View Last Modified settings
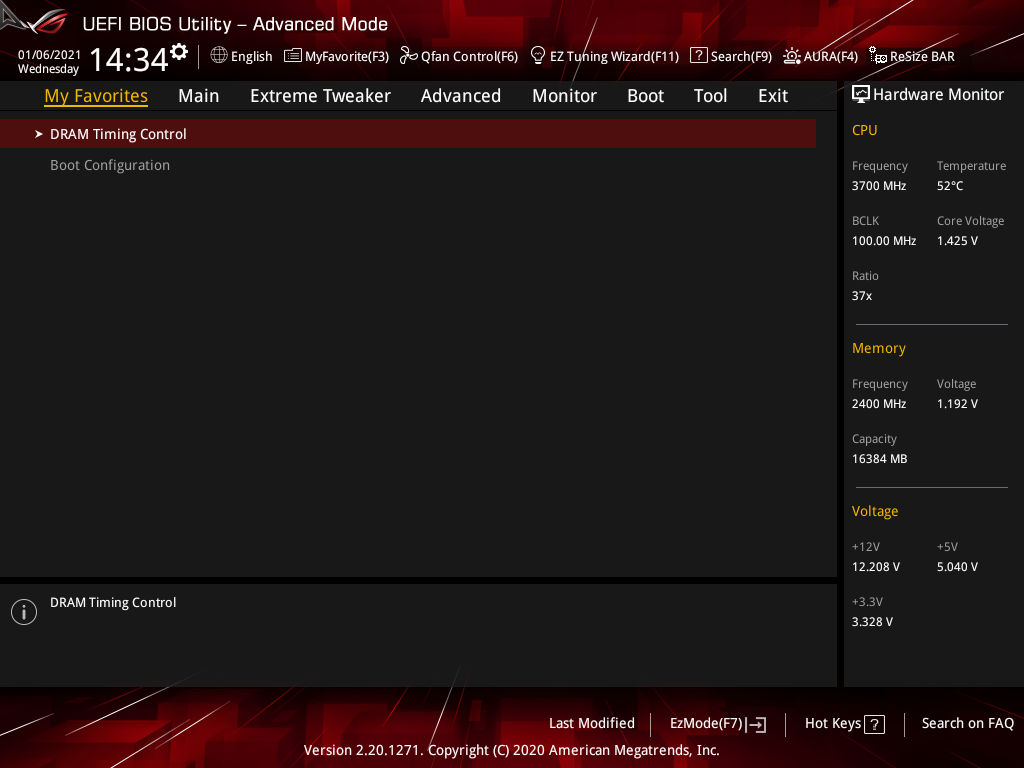This screenshot has height=768, width=1024. (592, 724)
